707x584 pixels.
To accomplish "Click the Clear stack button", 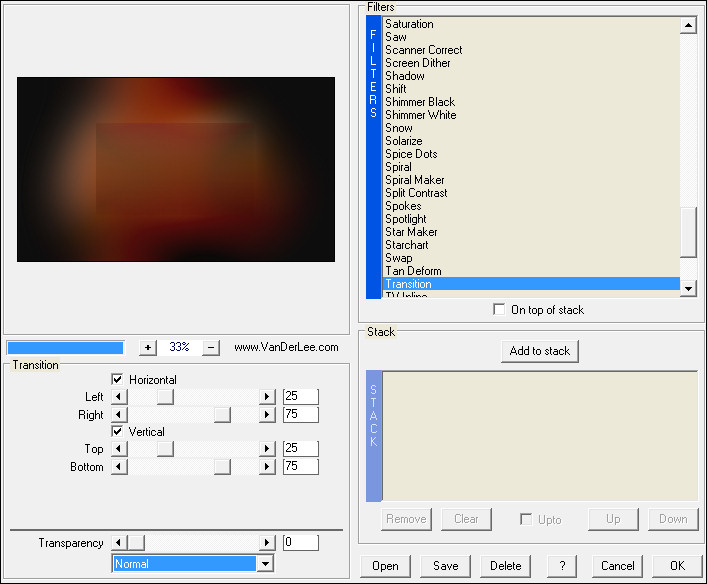I will click(x=466, y=519).
